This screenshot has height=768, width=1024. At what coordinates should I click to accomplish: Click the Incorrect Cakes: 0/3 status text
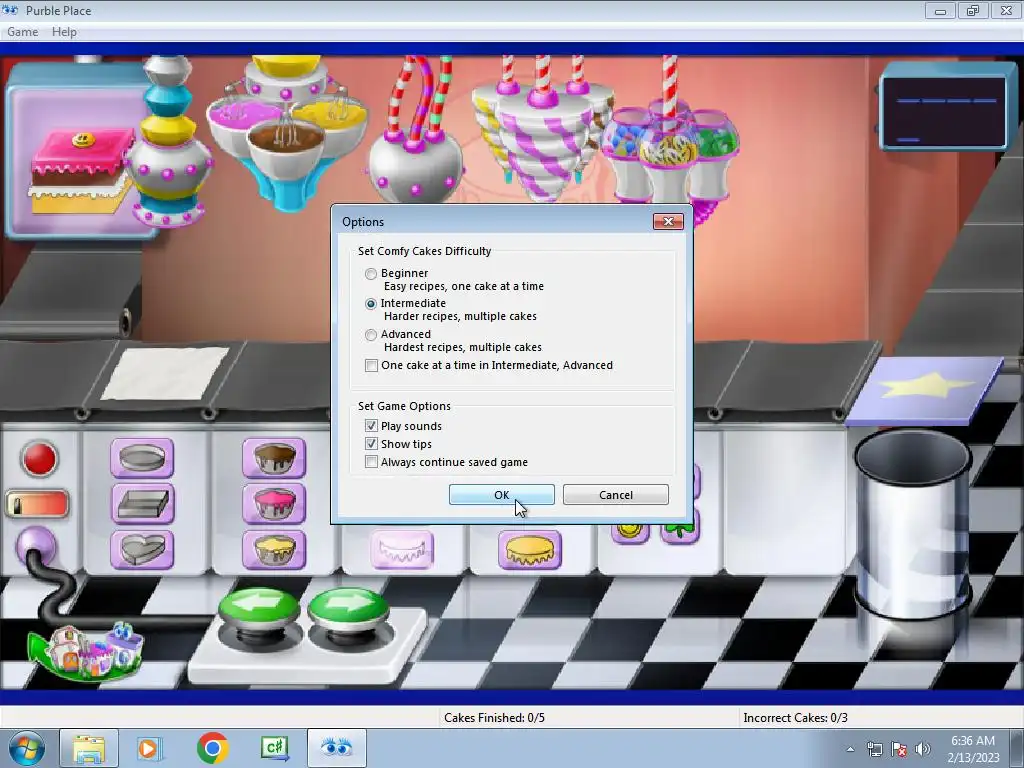coord(795,718)
